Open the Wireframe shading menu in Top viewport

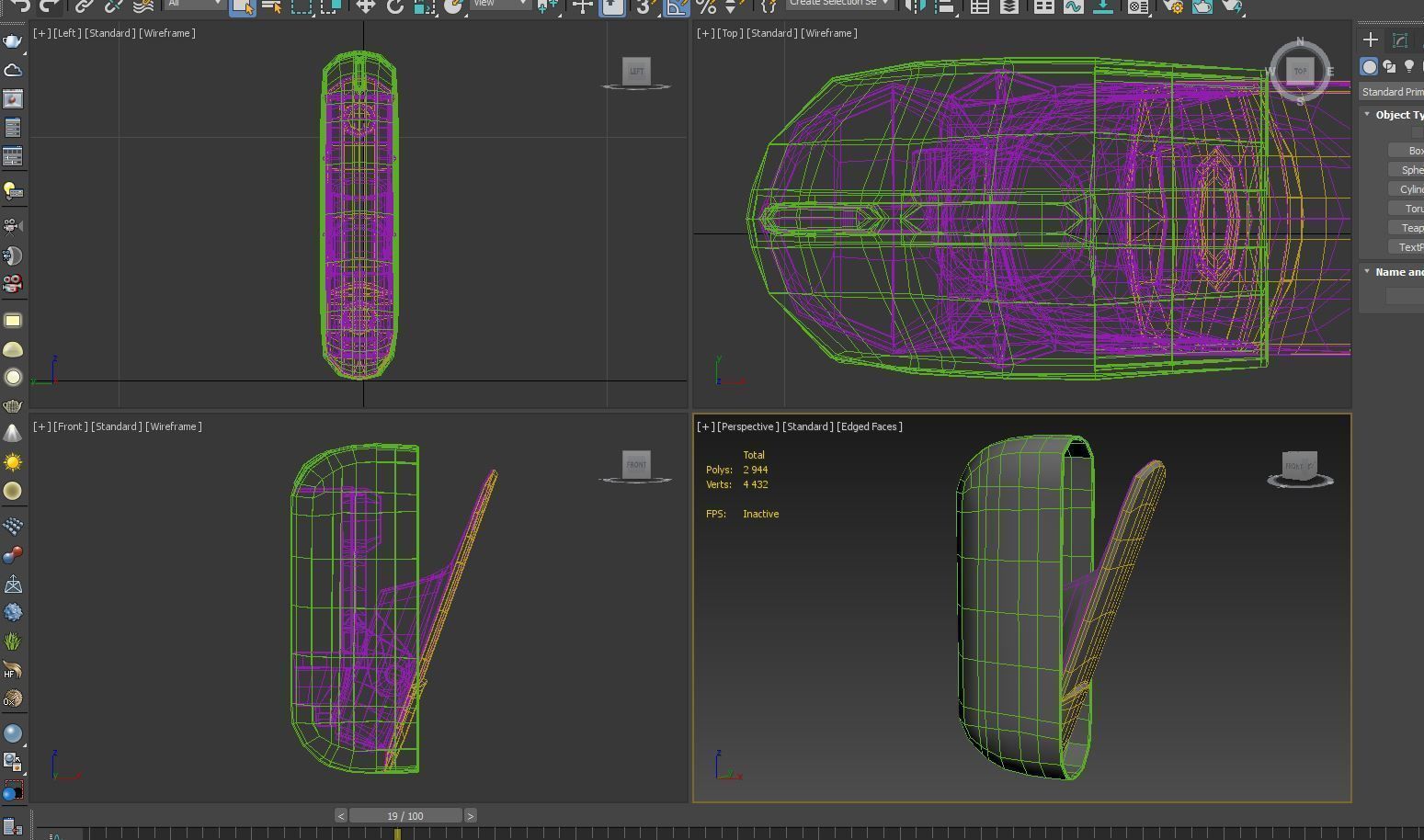[x=829, y=33]
